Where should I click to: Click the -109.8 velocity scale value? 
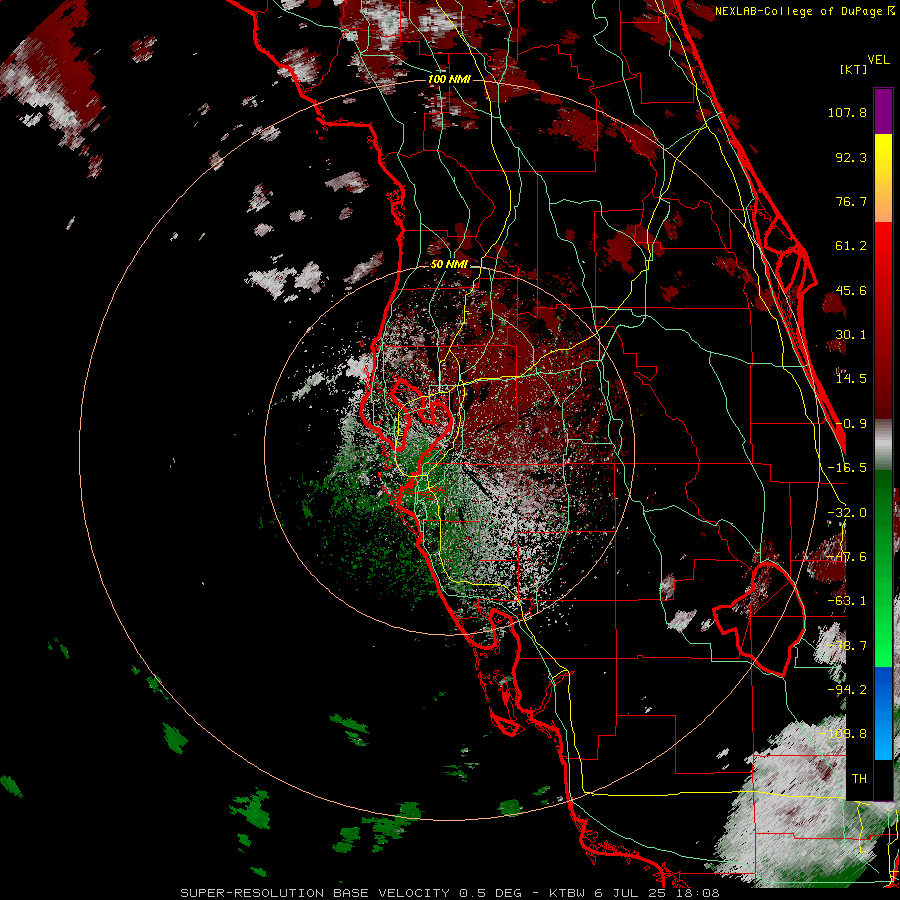843,734
